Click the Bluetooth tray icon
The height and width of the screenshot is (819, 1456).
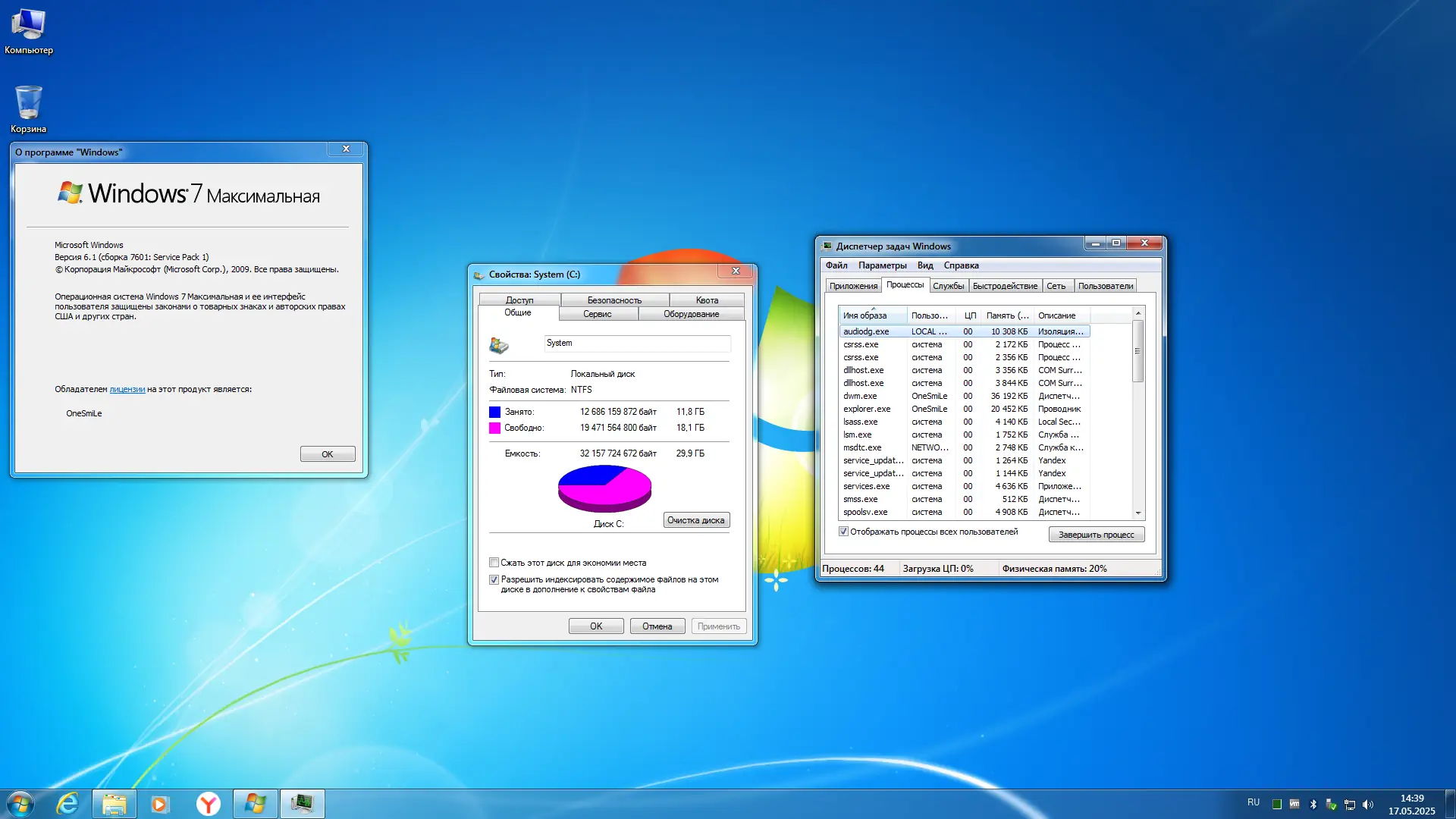pos(1313,804)
